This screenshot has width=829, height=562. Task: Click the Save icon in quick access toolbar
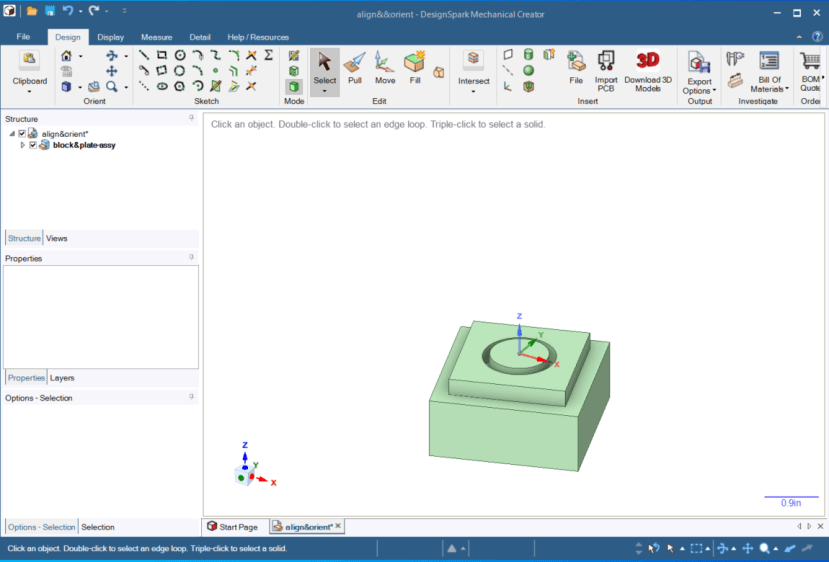[49, 11]
